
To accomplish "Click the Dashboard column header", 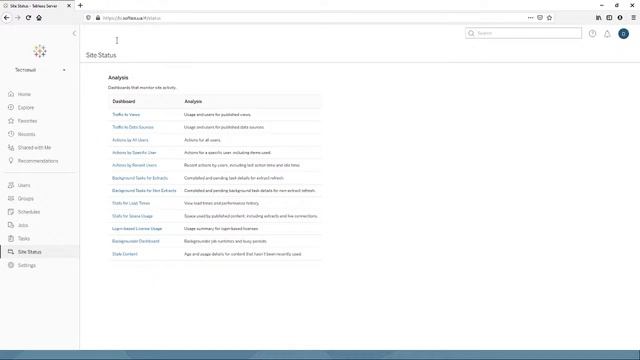I will point(124,102).
